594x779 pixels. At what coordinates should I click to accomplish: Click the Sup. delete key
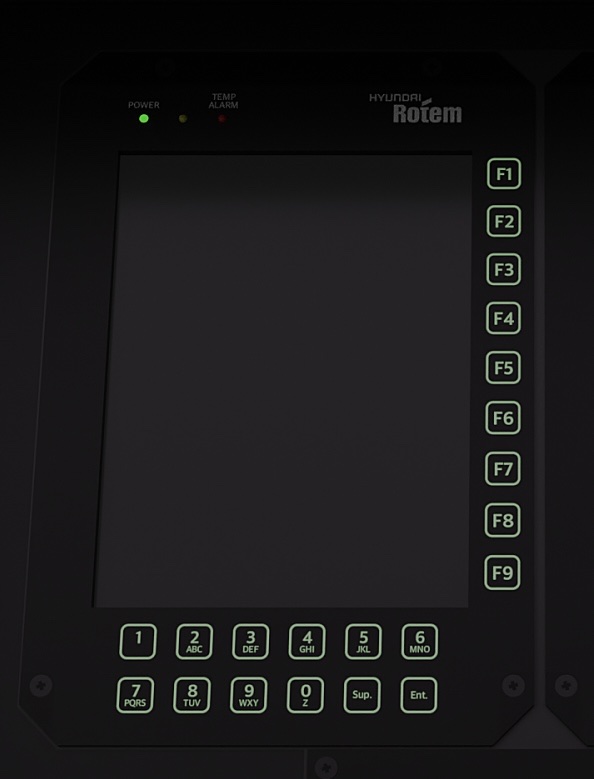point(362,695)
